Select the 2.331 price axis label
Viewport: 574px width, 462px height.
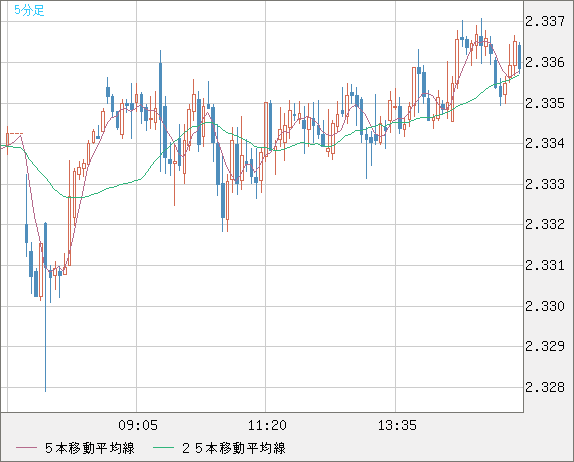point(545,265)
